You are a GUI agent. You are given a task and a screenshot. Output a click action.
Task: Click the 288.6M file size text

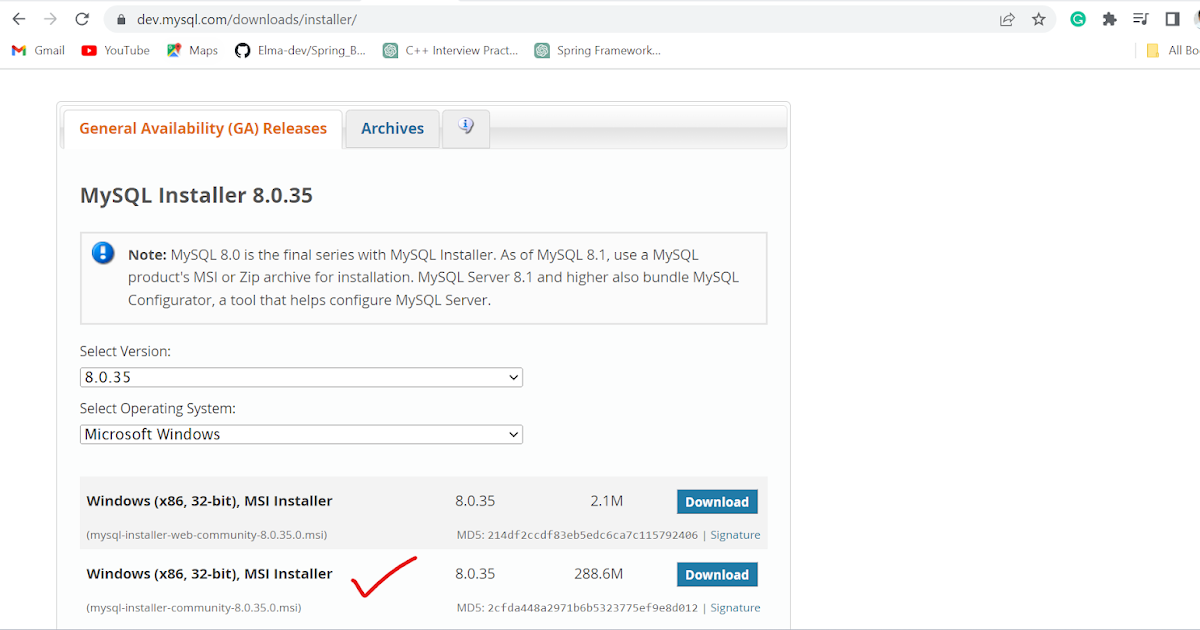point(598,574)
